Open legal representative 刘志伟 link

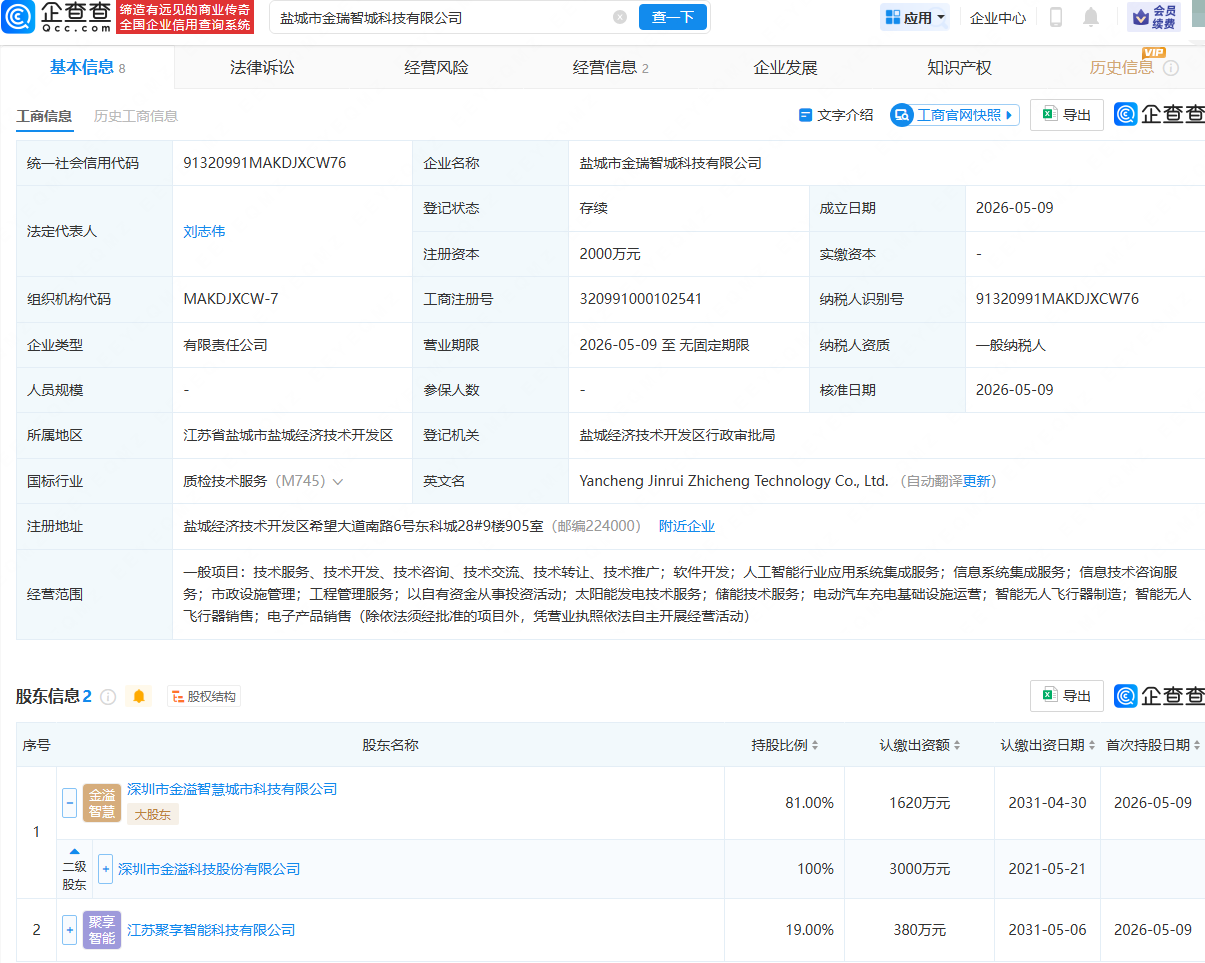pos(204,231)
